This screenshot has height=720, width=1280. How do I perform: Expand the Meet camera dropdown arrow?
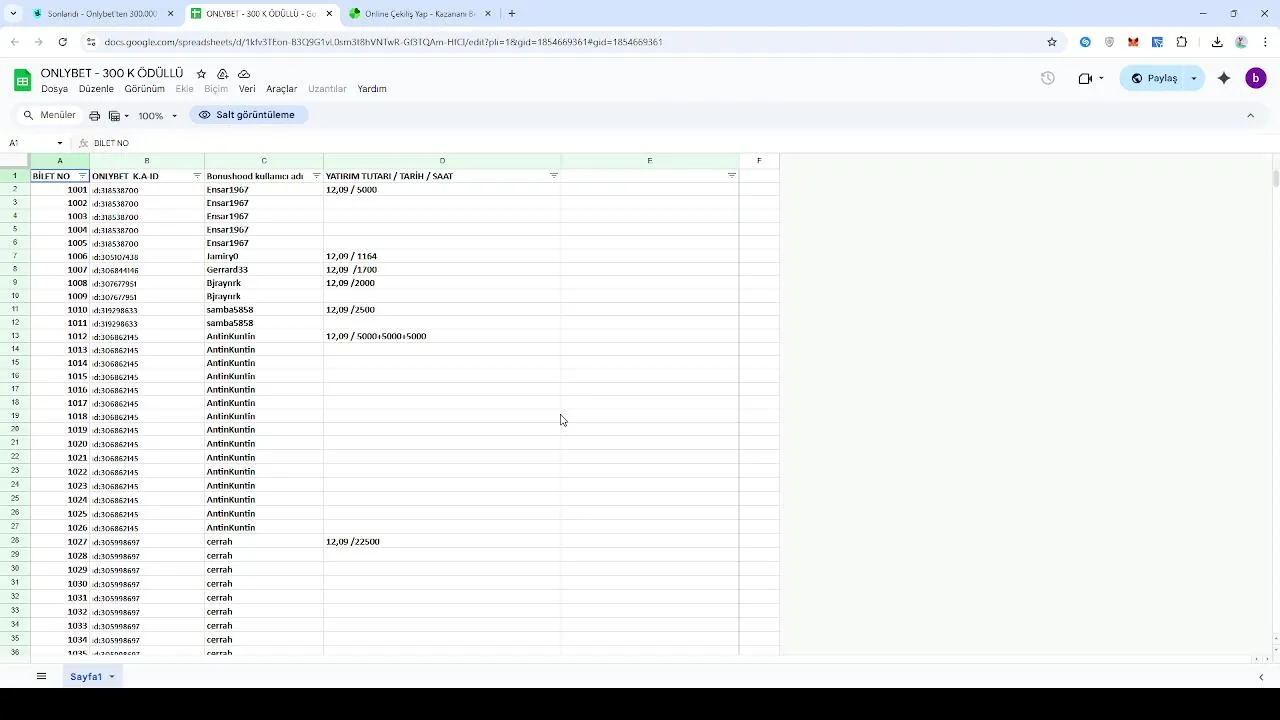[1101, 78]
